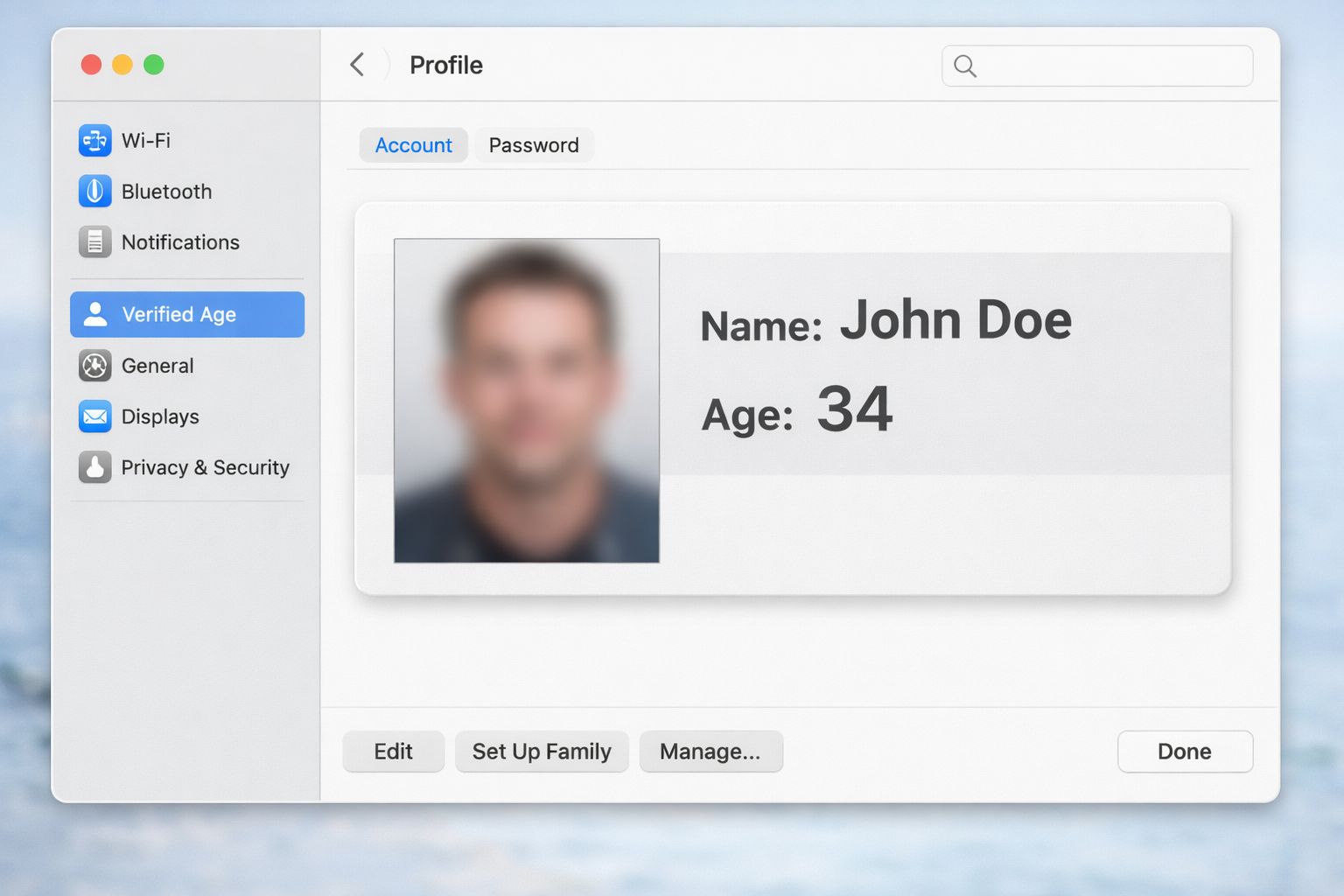Click the green full-screen window button

(154, 65)
